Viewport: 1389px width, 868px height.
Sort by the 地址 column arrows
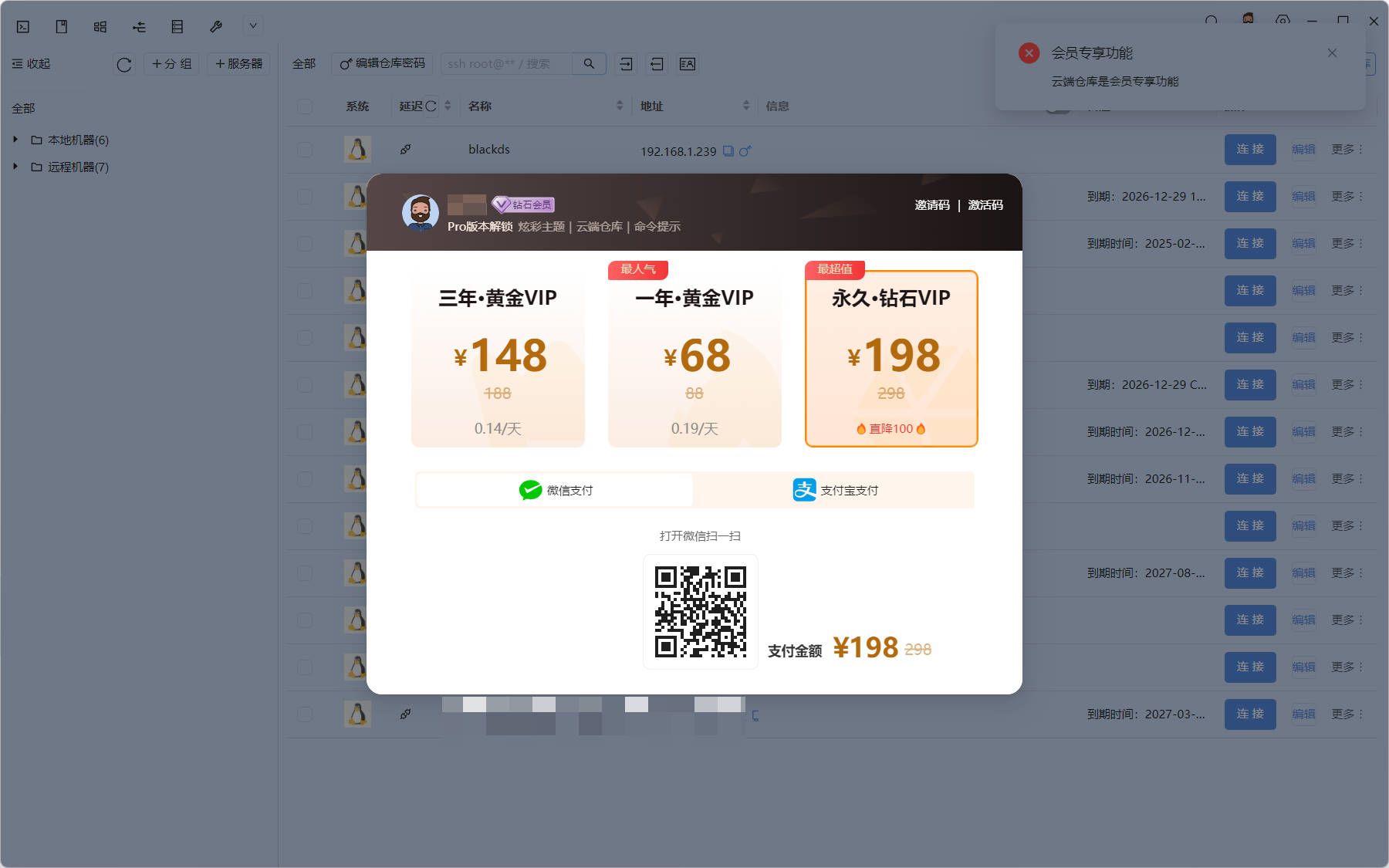pos(746,106)
